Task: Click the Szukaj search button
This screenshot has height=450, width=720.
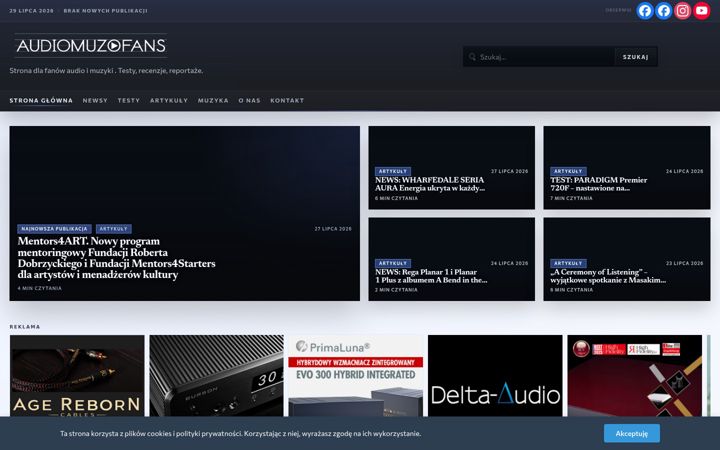Action: tap(636, 57)
